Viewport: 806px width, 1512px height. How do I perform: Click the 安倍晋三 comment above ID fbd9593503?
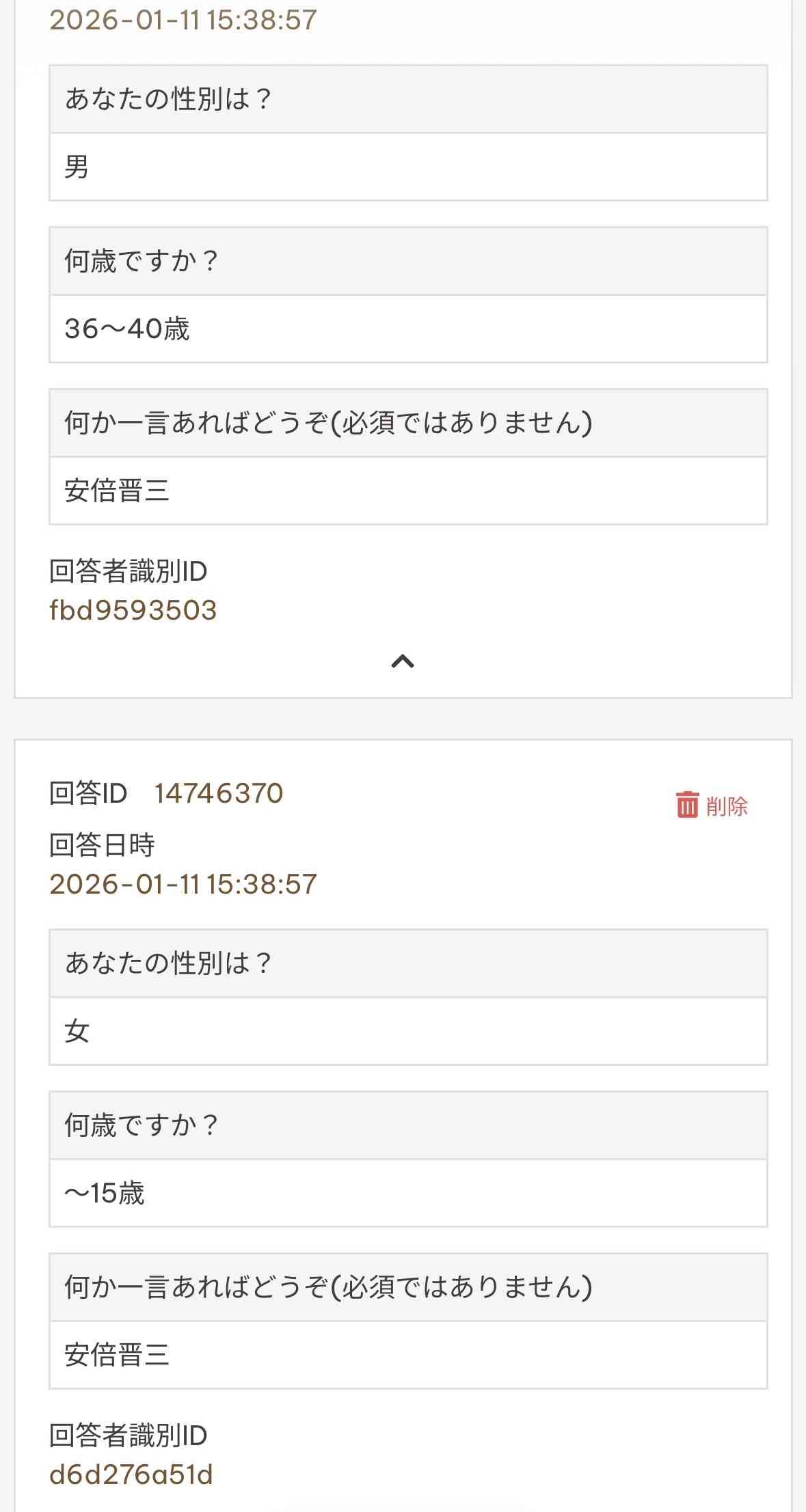[x=117, y=491]
